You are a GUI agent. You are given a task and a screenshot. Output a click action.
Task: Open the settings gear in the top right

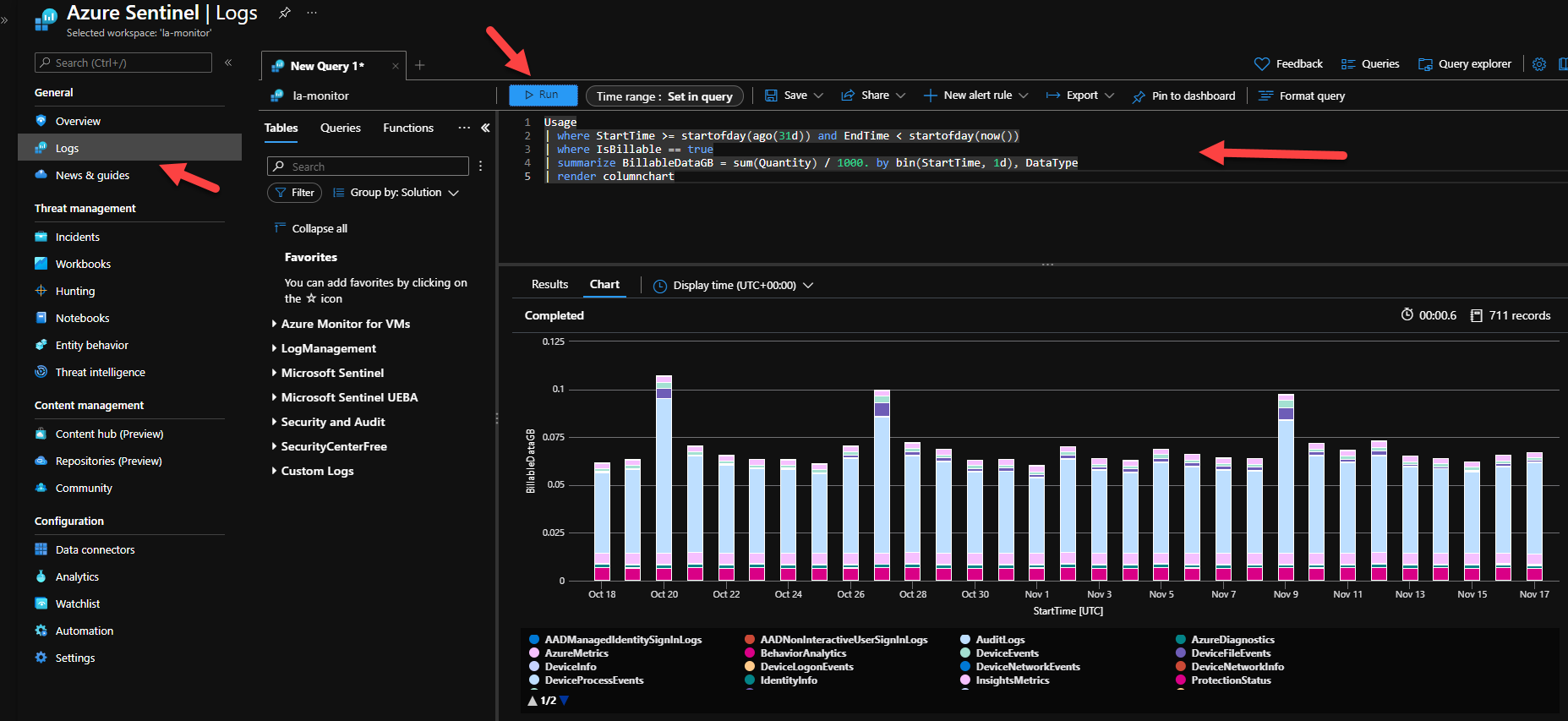(1539, 64)
